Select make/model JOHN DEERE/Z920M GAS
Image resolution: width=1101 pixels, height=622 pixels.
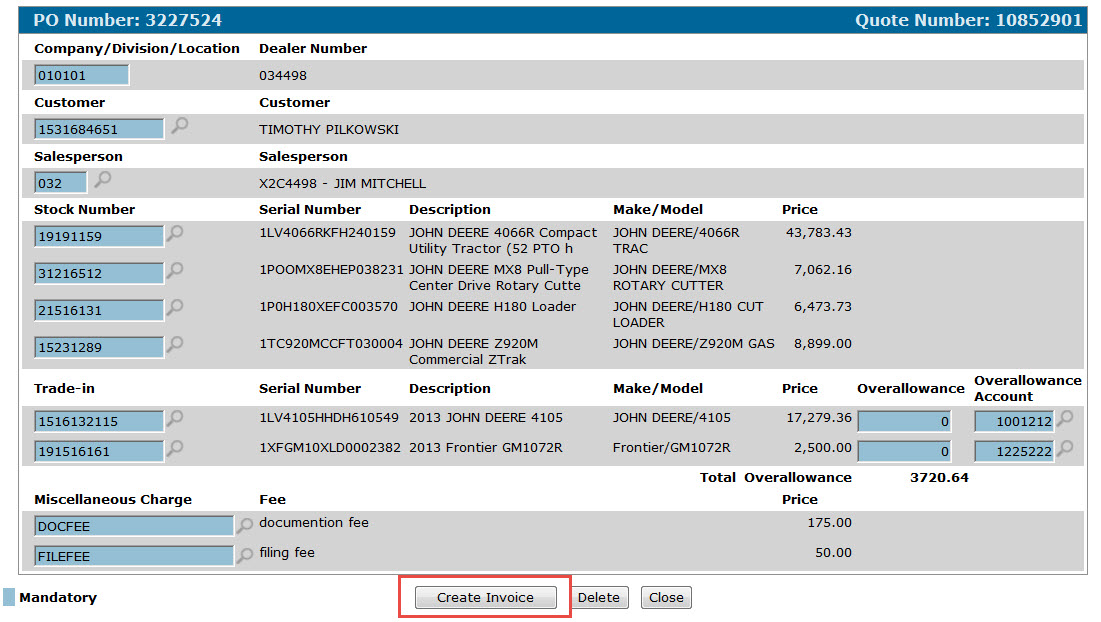(694, 344)
